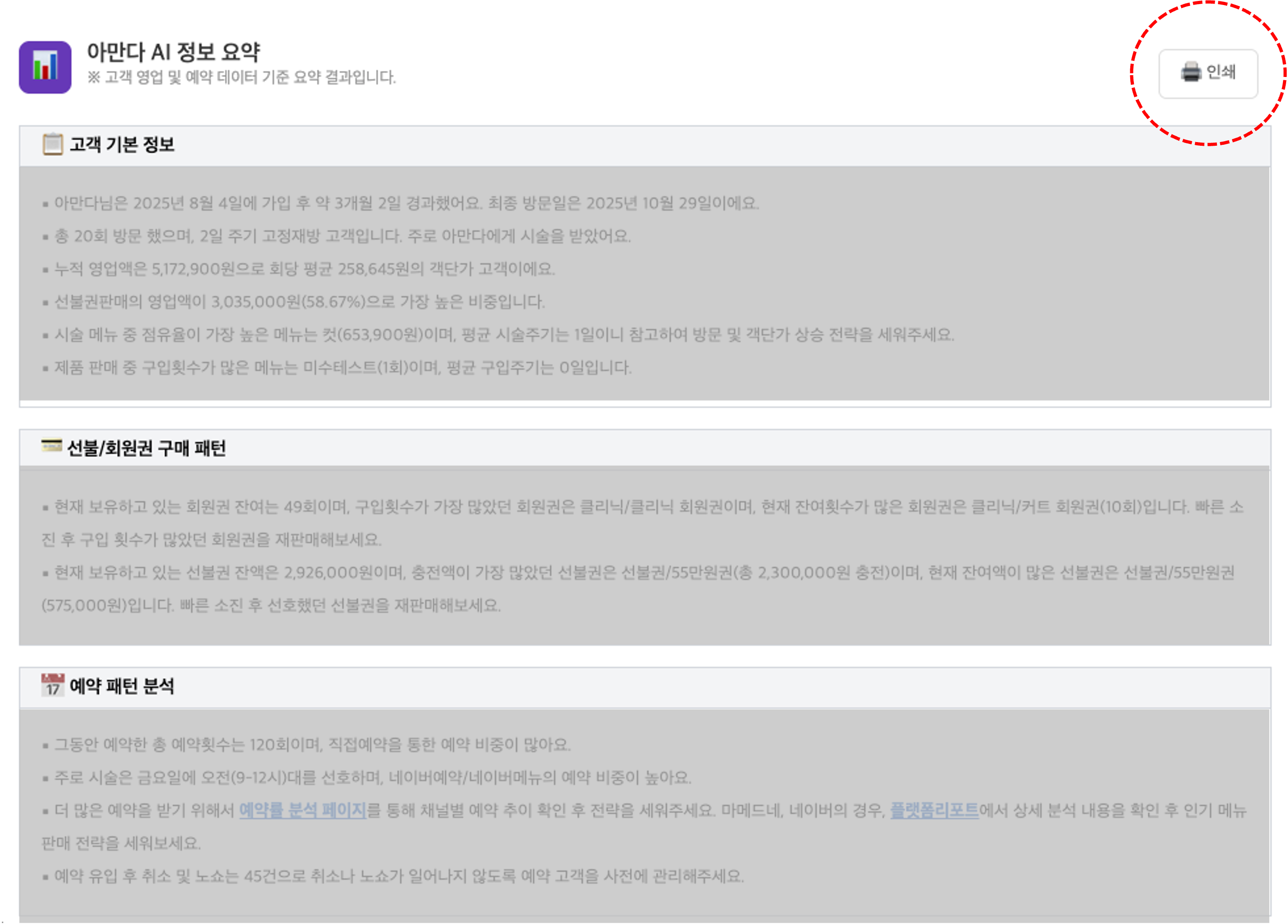Click the line about 2025년 8월 4일 가입

point(406,203)
